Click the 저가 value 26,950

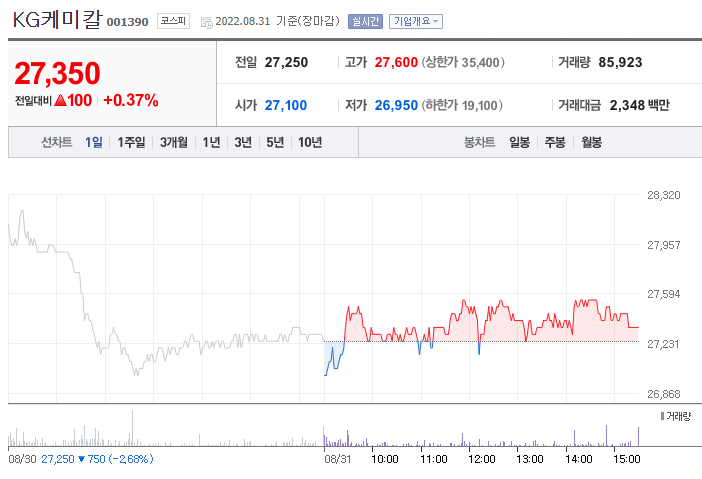(x=396, y=105)
